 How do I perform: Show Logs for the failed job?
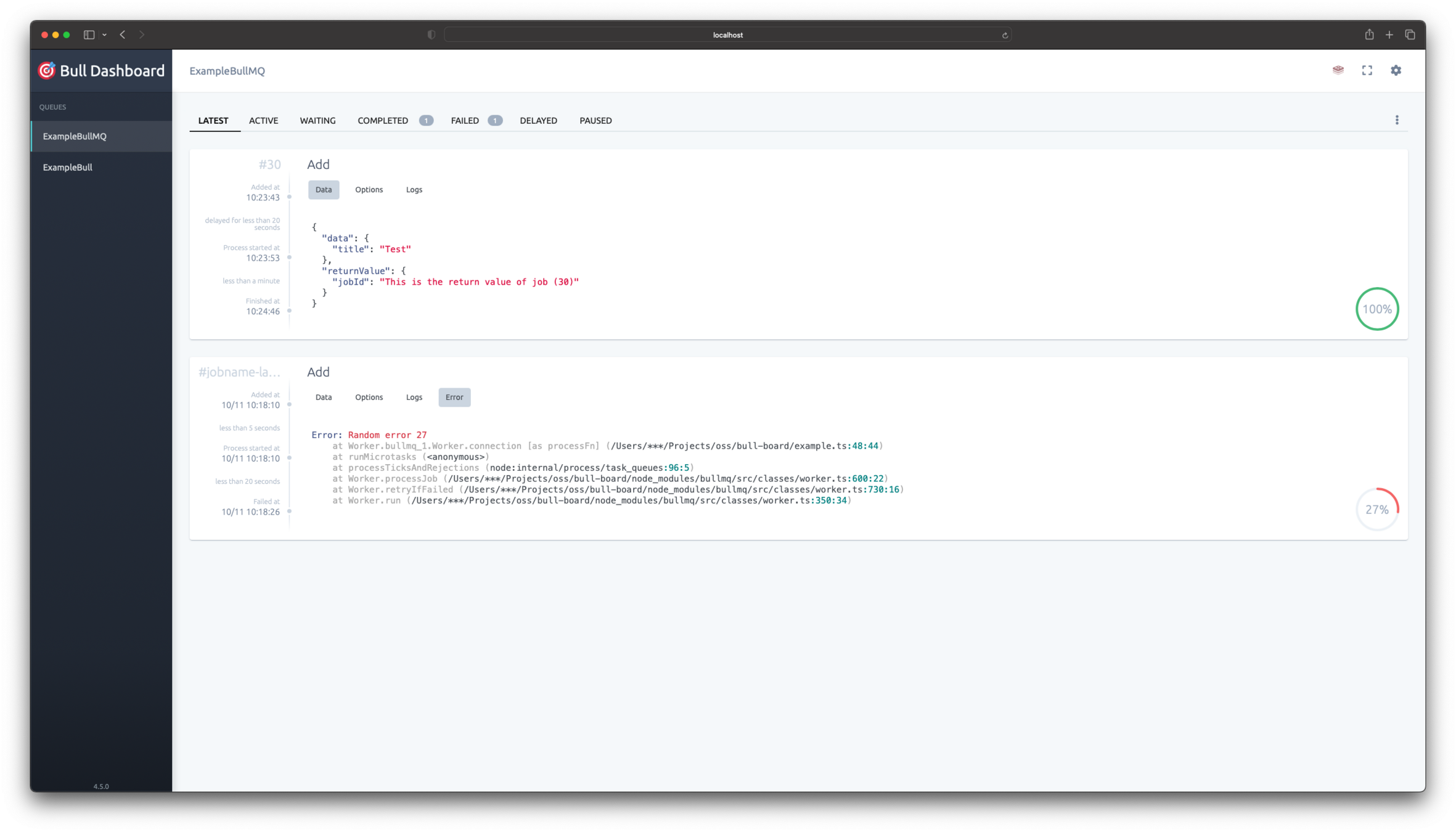point(414,398)
